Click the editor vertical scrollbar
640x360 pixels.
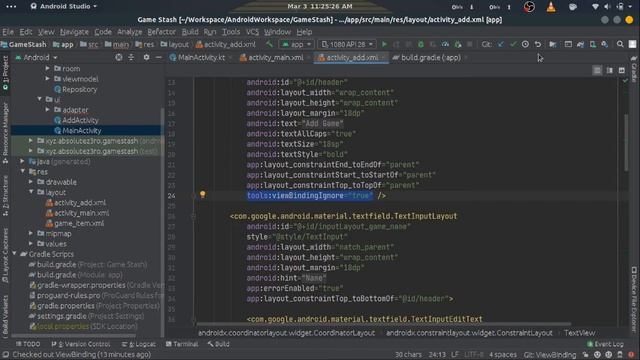click(626, 143)
